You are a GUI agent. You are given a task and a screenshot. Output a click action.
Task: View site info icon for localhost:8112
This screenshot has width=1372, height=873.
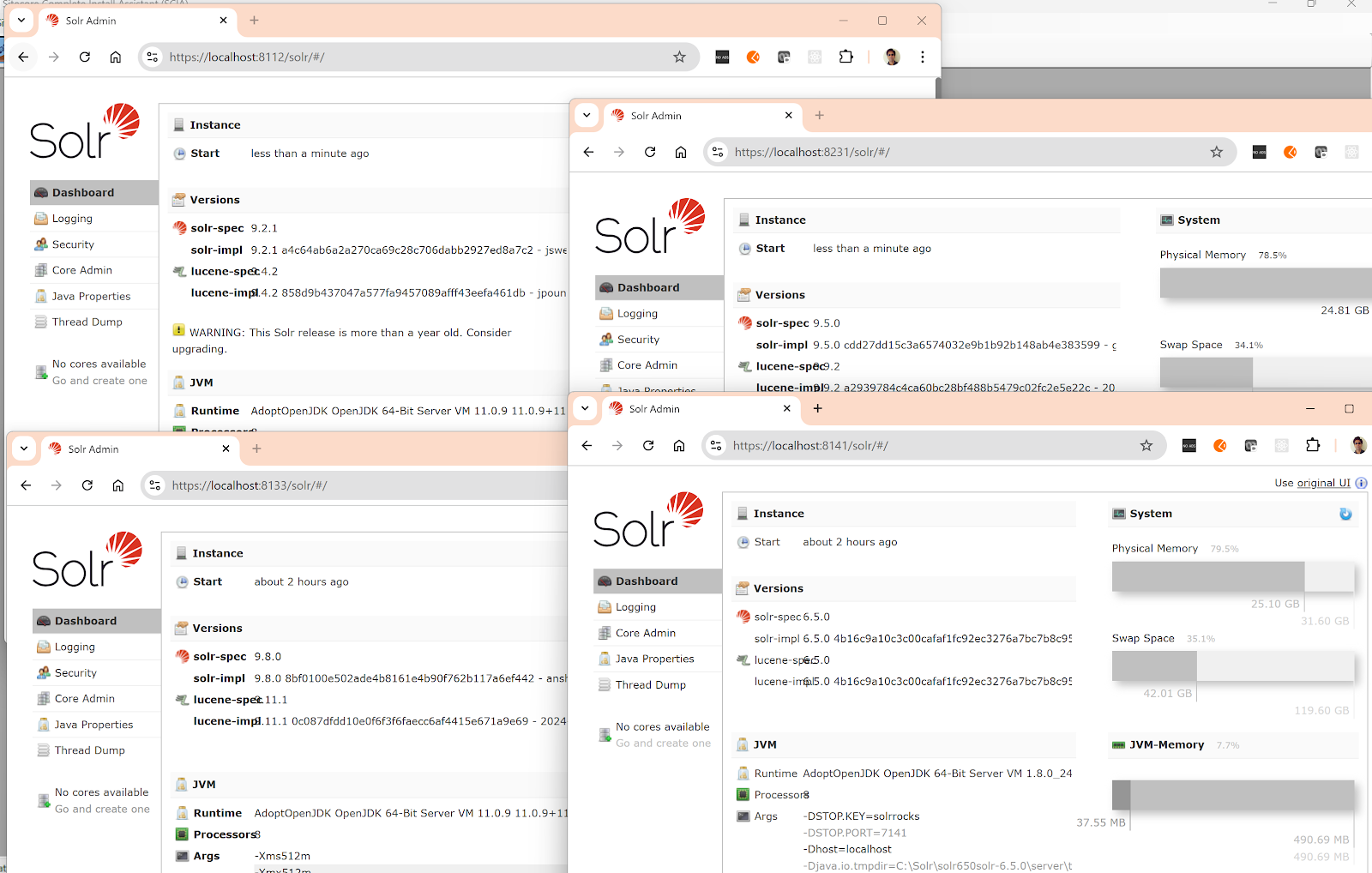point(153,57)
